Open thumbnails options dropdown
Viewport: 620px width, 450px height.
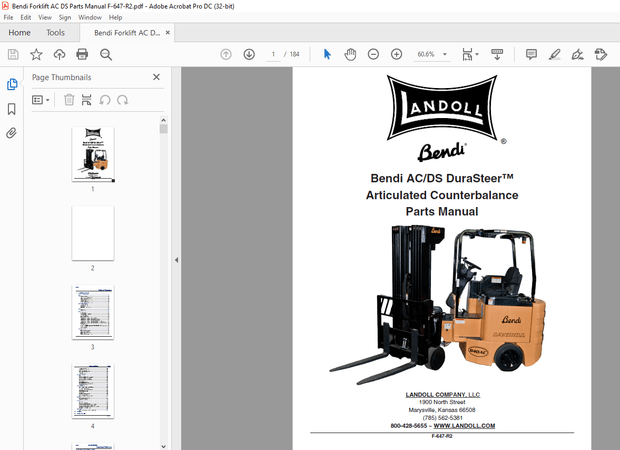(41, 100)
